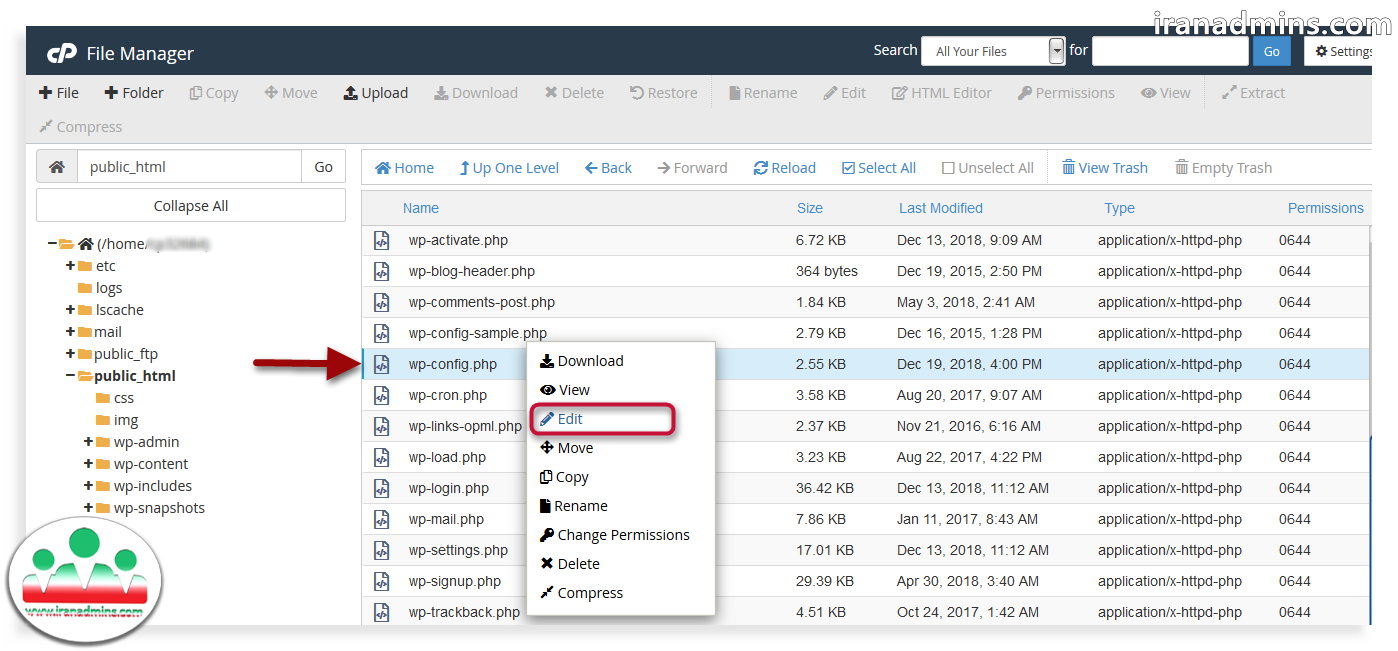This screenshot has height=651, width=1398.
Task: Click the Download toolbar button
Action: pos(476,93)
